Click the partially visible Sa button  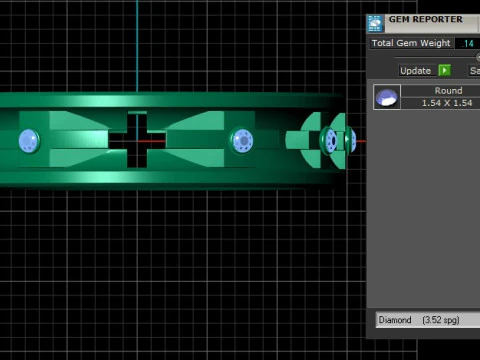pyautogui.click(x=474, y=71)
